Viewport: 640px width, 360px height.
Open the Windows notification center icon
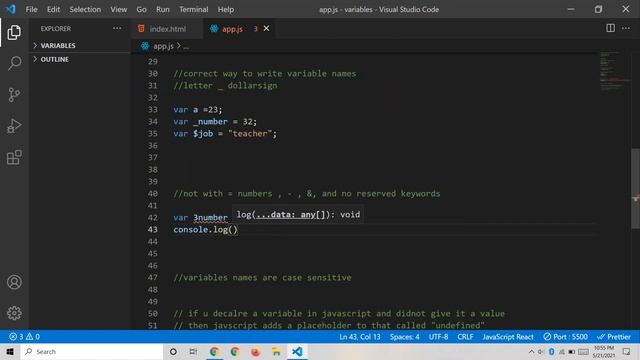(626, 351)
